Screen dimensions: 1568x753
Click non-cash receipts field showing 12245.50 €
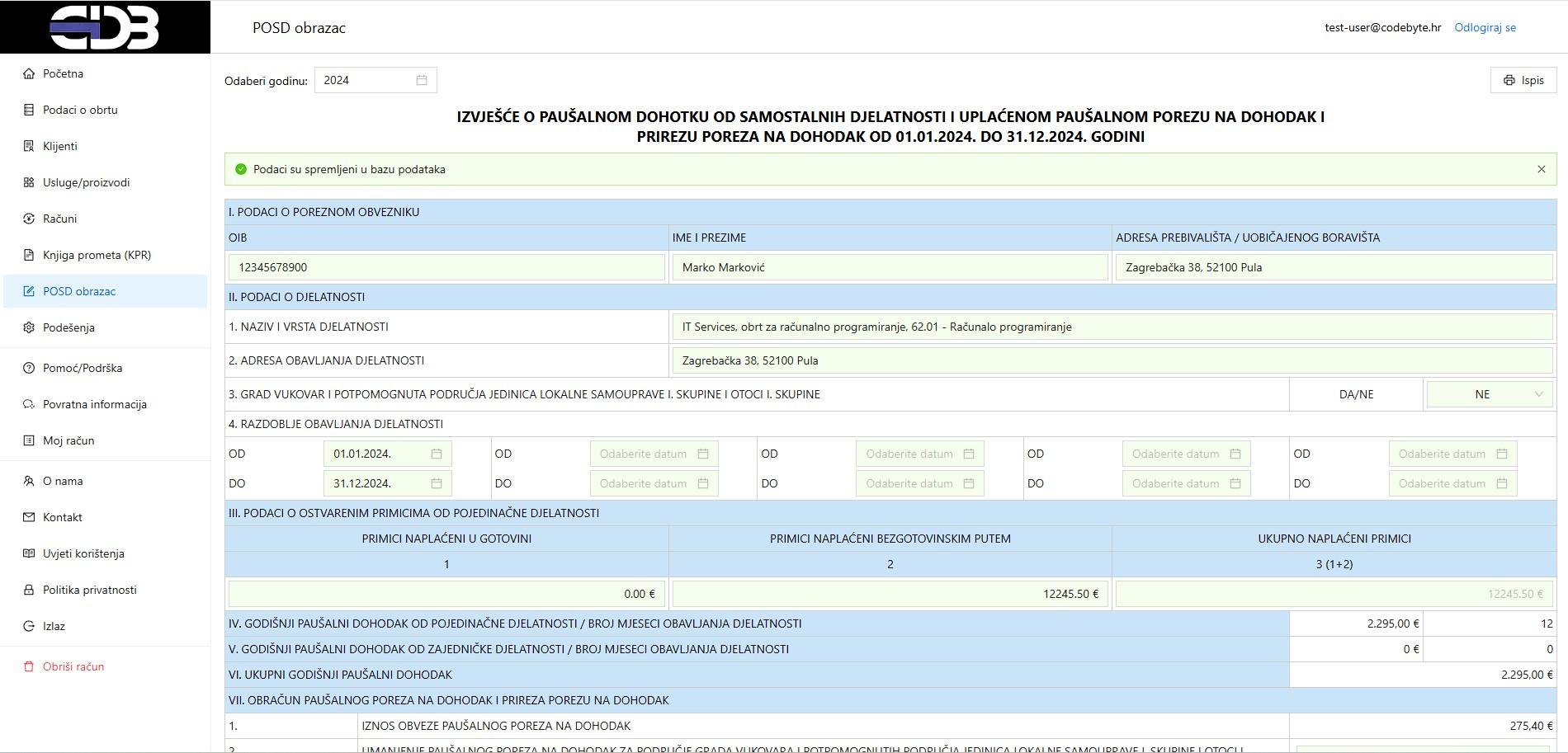pos(890,594)
